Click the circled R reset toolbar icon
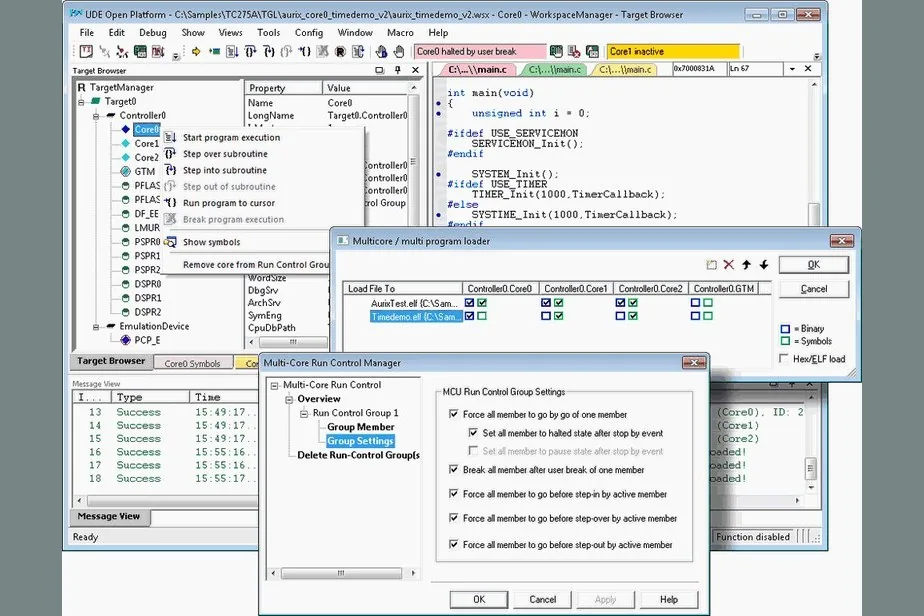Viewport: 924px width, 616px height. coord(340,52)
